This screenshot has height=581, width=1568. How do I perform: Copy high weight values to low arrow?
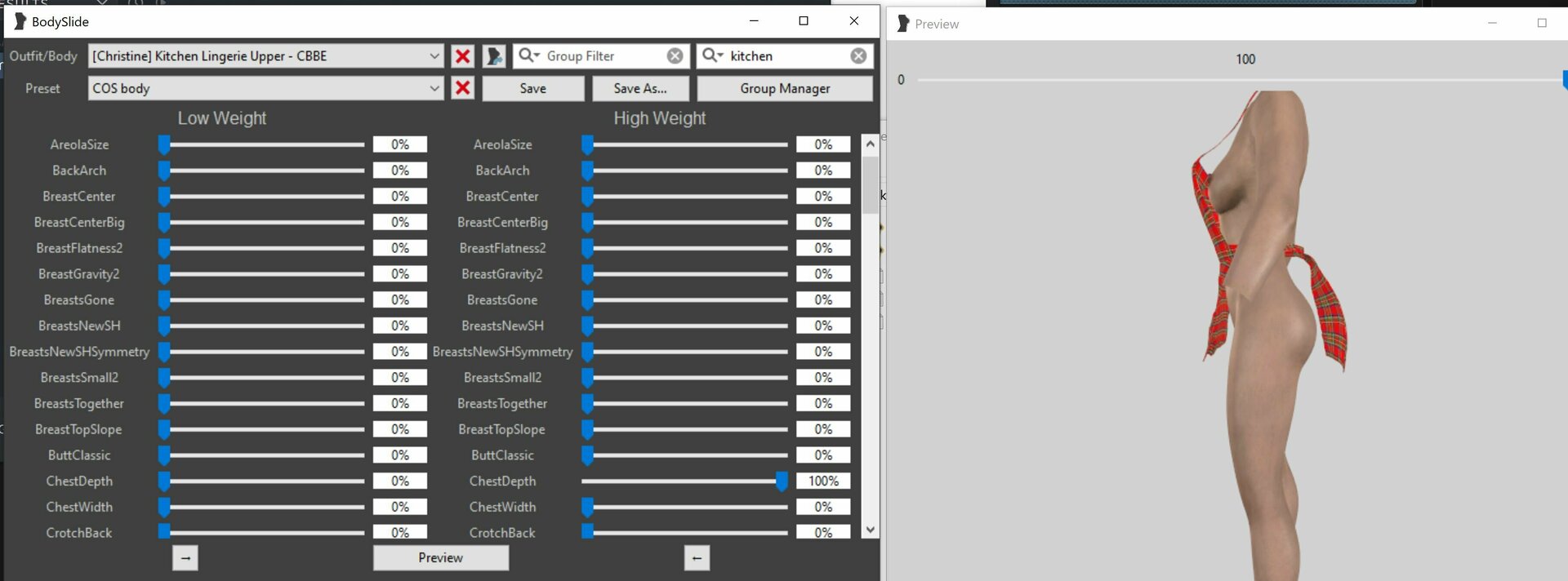point(697,558)
